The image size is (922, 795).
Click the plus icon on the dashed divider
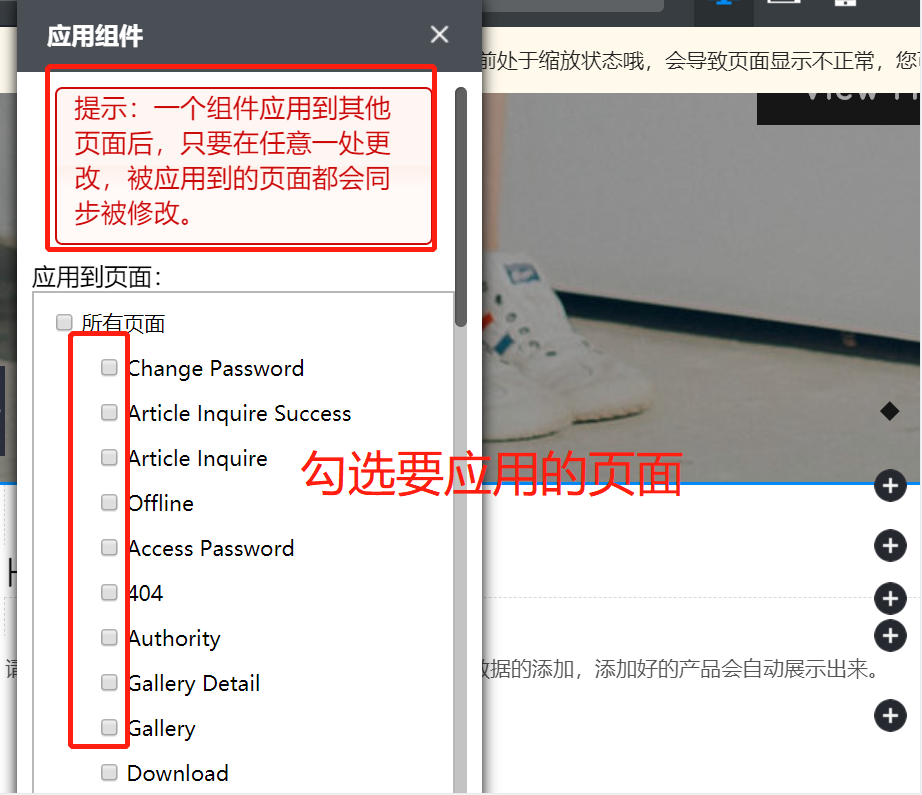tap(890, 599)
